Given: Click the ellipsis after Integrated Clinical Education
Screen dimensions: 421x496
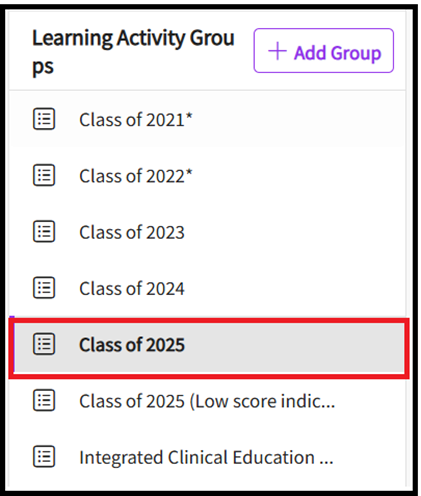Looking at the screenshot, I should 326,462.
